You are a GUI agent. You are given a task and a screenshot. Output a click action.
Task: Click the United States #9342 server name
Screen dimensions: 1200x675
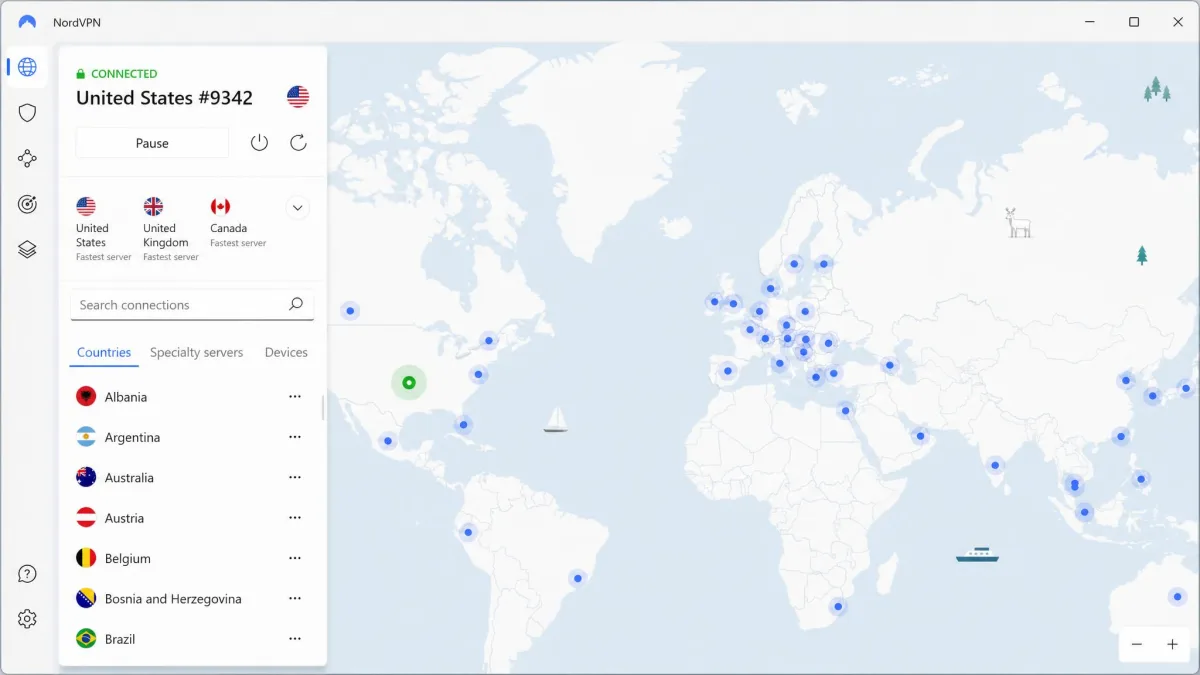click(x=164, y=98)
